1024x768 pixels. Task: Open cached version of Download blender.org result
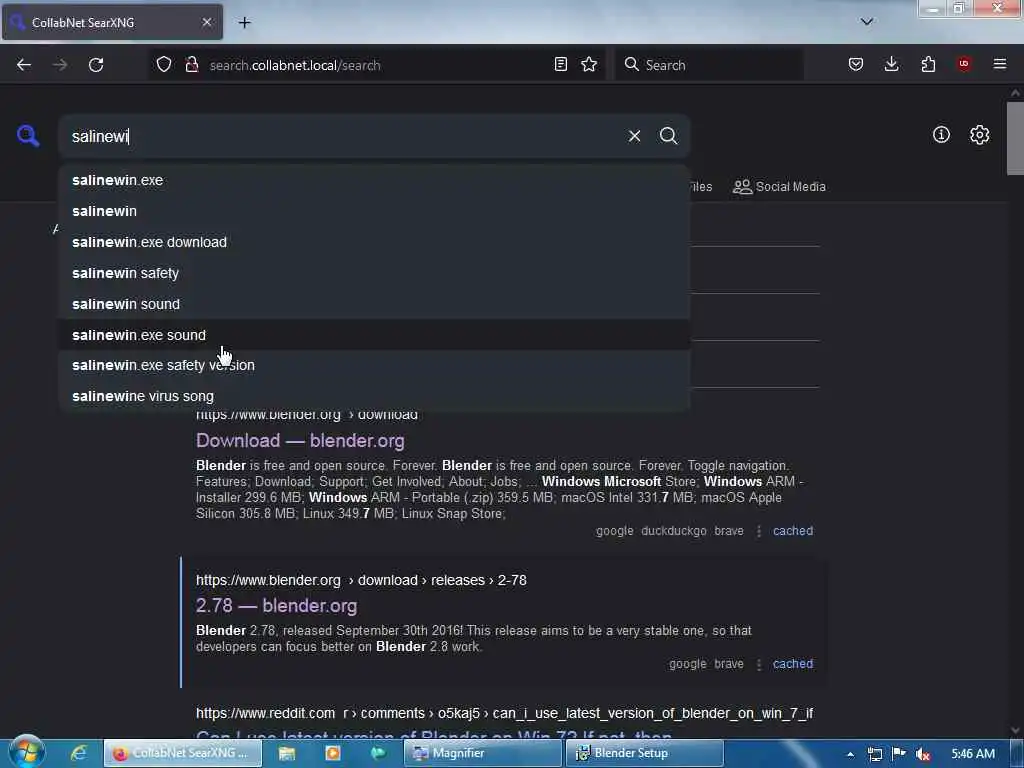pos(793,531)
